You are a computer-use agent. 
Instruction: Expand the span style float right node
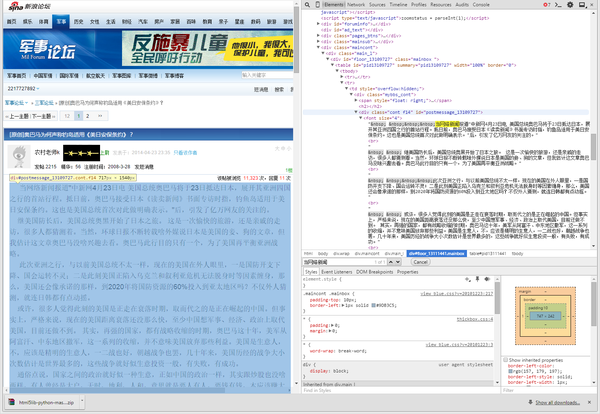356,100
